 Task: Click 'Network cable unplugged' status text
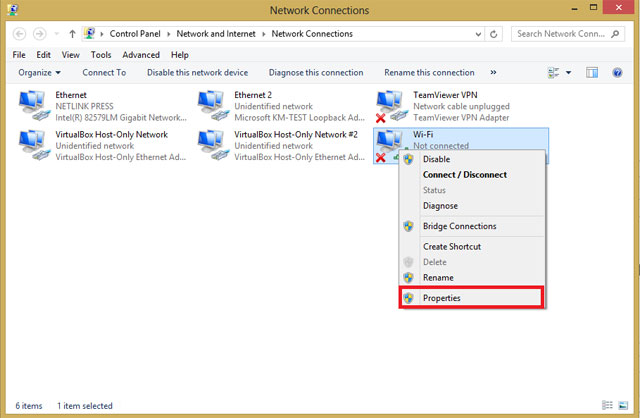pos(461,106)
